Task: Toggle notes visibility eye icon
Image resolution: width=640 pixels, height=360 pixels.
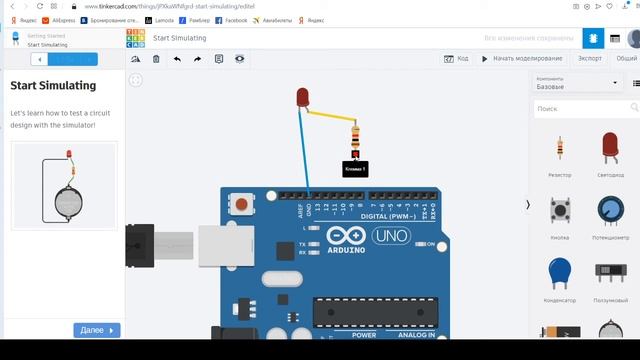Action: click(240, 59)
